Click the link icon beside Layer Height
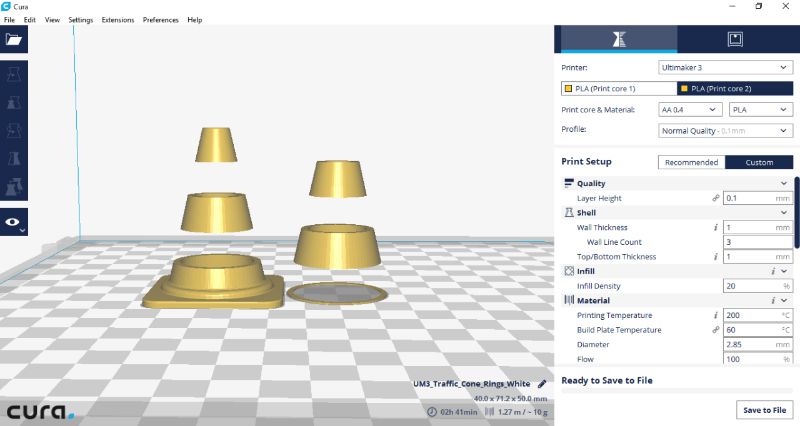 [x=716, y=198]
